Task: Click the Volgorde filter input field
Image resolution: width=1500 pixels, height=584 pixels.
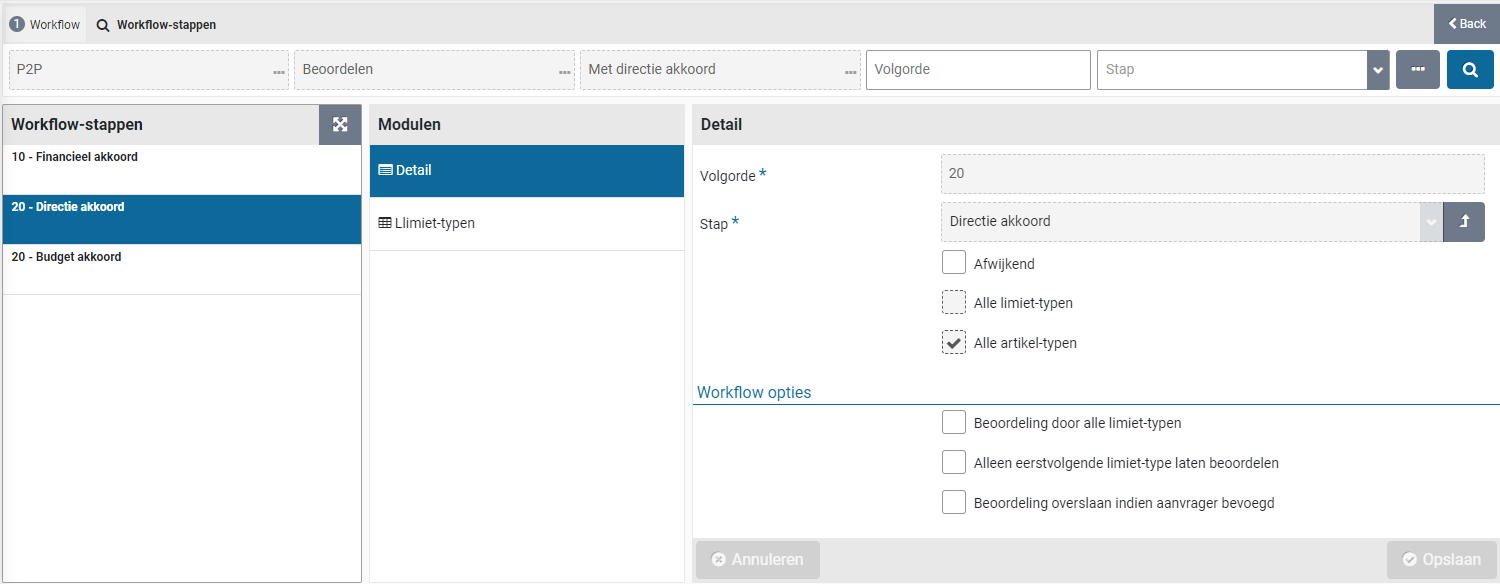Action: pos(977,70)
